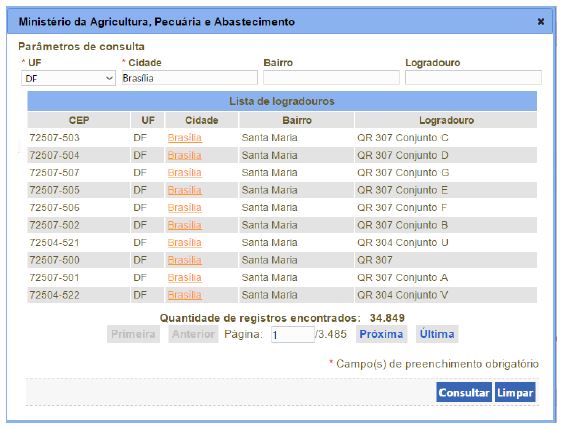Image resolution: width=563 pixels, height=429 pixels.
Task: Open the UF dropdown showing DF
Action: (68, 78)
